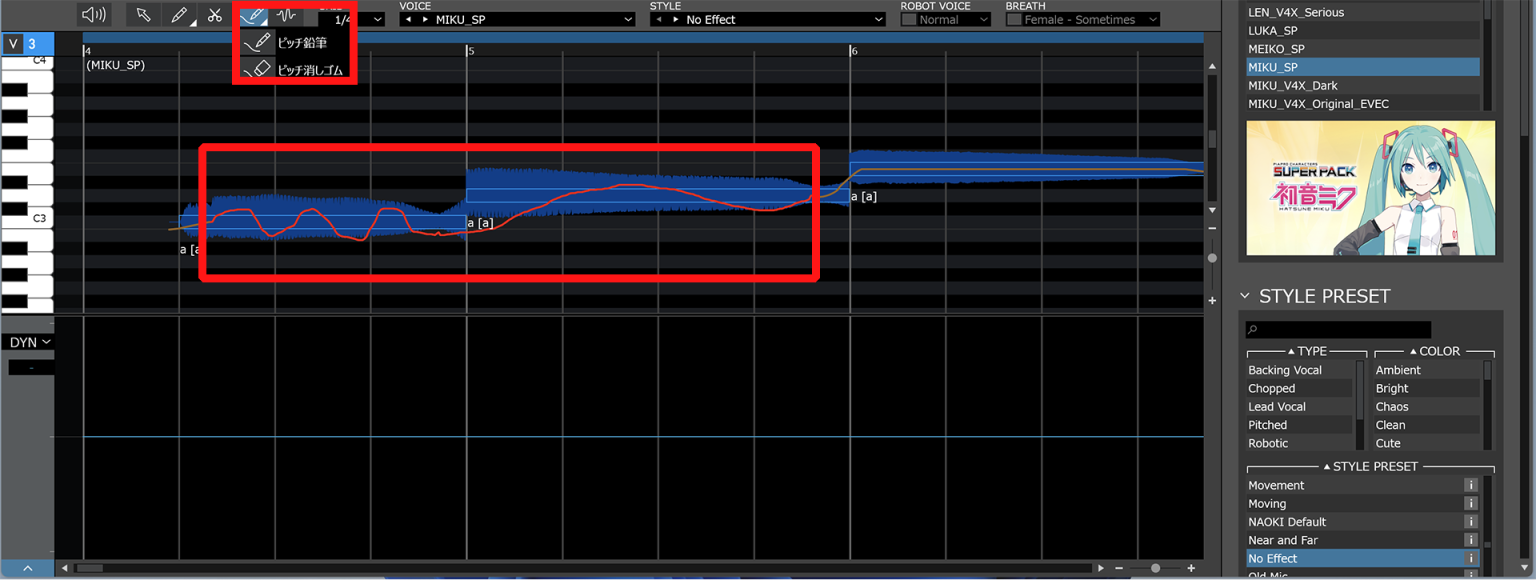Open the DYN parameter dropdown
The width and height of the screenshot is (1536, 580).
click(30, 342)
